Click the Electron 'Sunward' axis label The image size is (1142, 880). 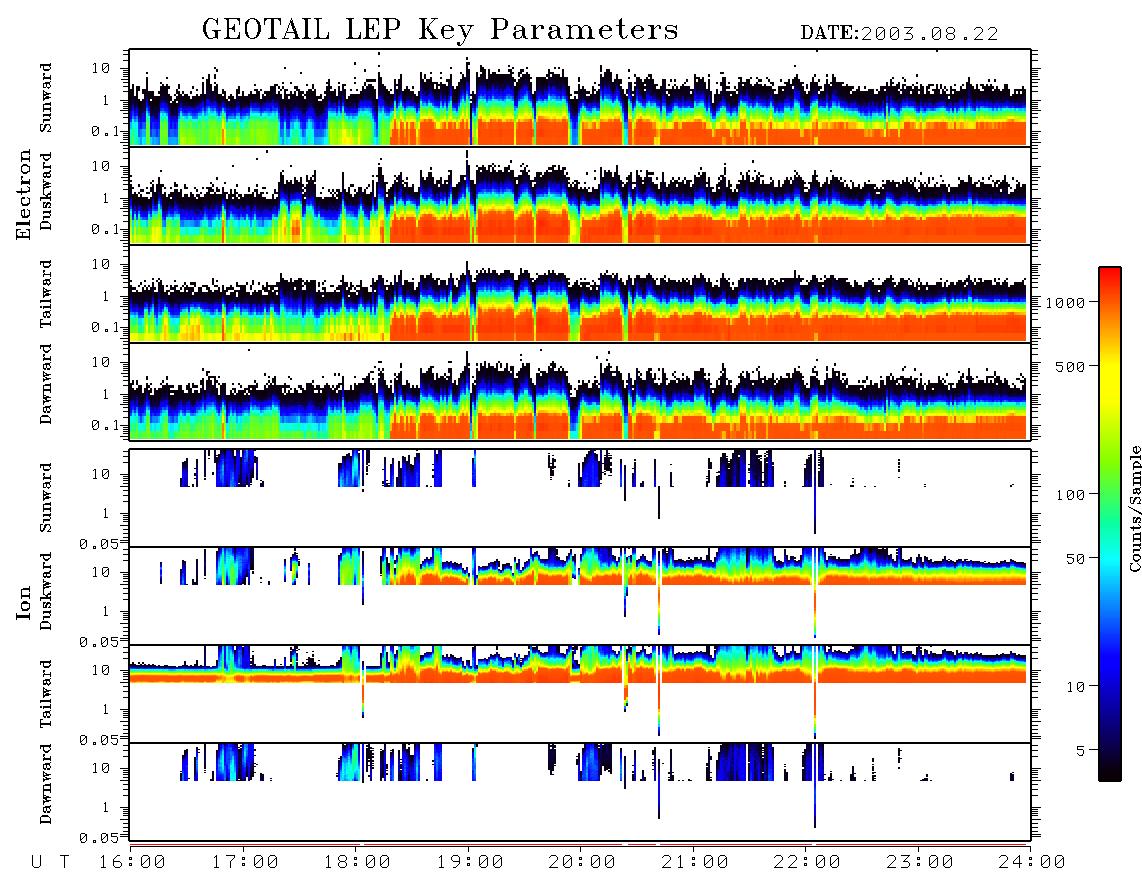pyautogui.click(x=46, y=98)
